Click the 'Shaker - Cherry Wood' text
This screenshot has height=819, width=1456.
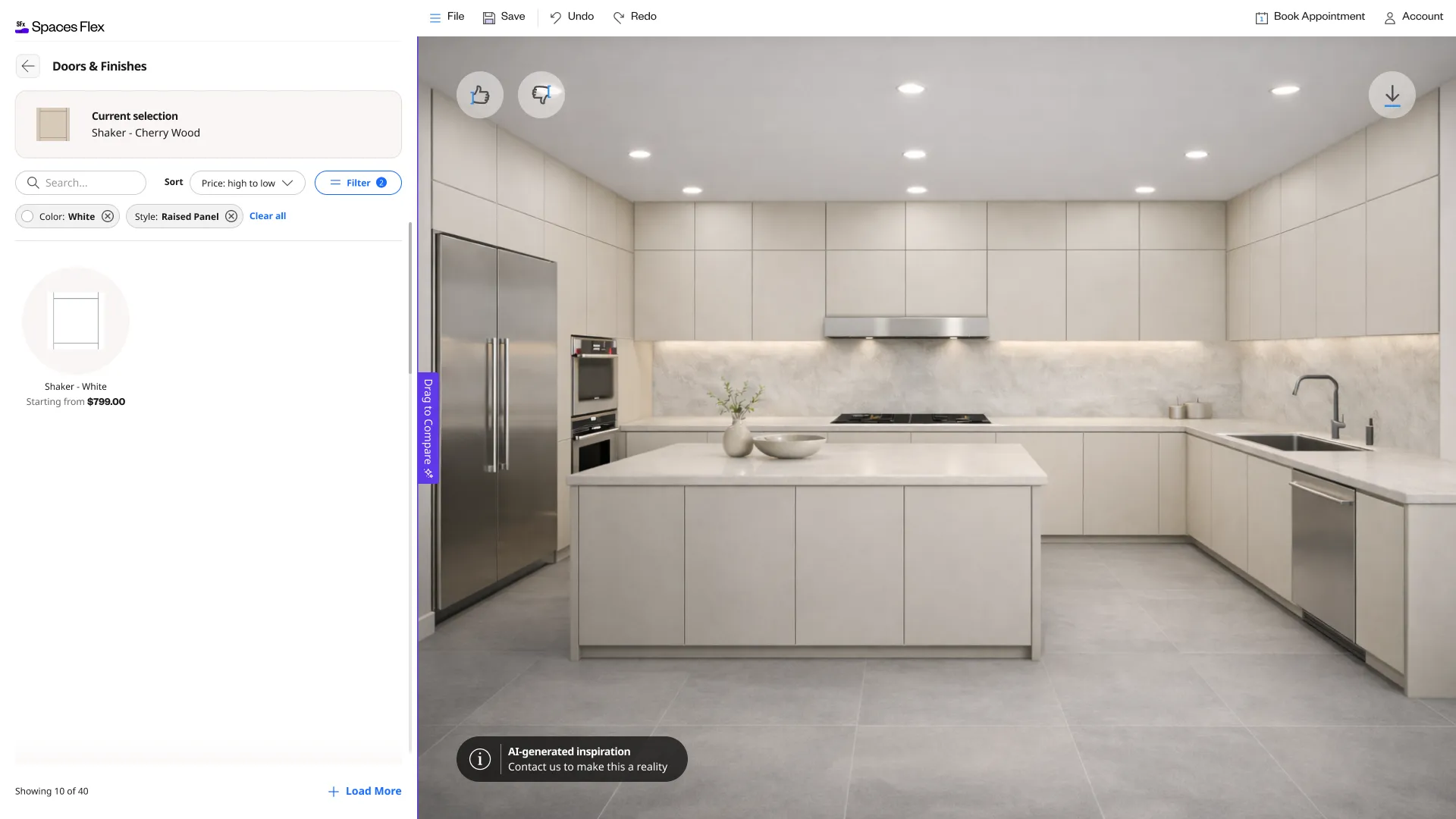tap(146, 133)
